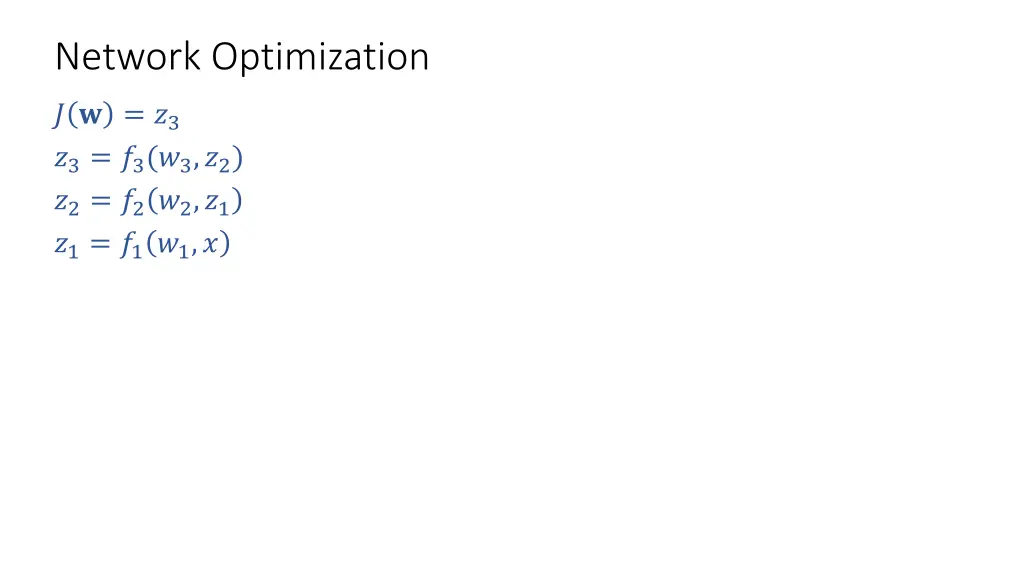Viewport: 1024px width, 576px height.
Task: Click the z2 argument inside f3
Action: click(218, 161)
